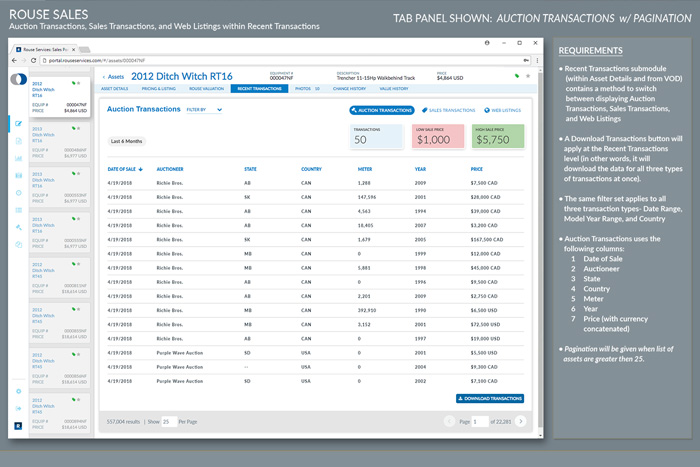Click the Download Transactions button
Screen dimensions: 700x467
(x=490, y=398)
